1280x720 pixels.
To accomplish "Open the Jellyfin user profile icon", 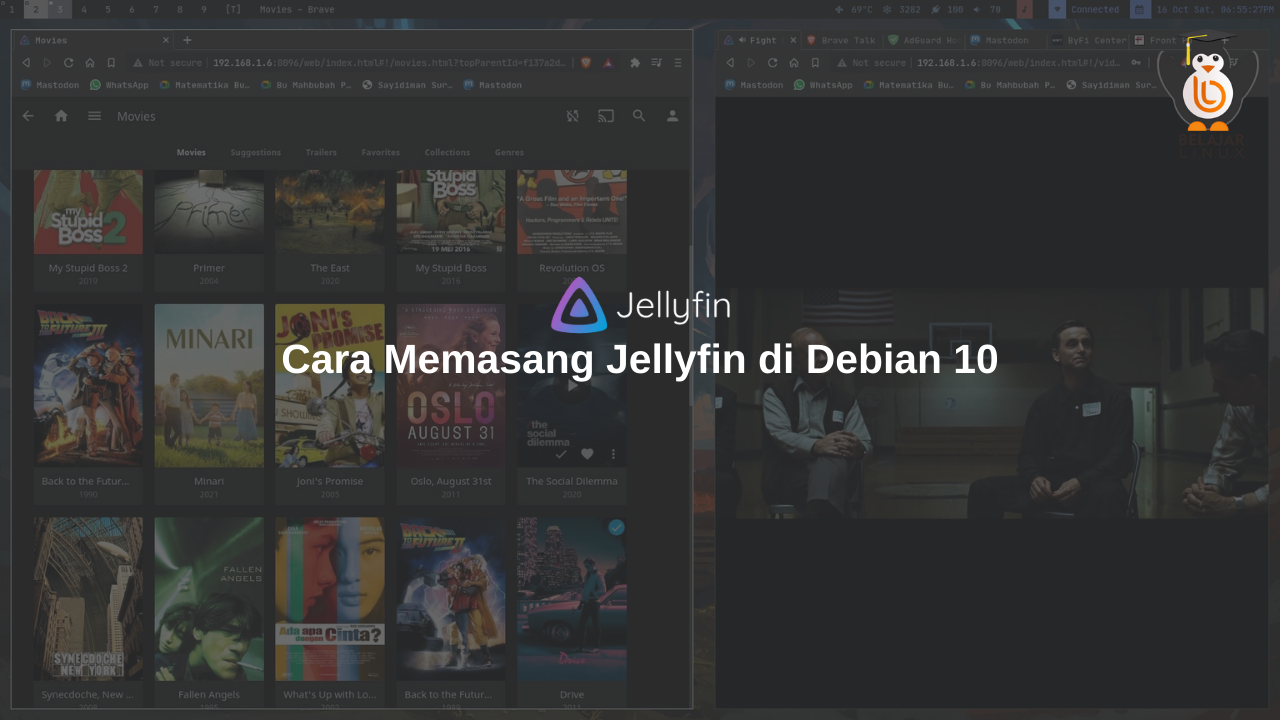I will pyautogui.click(x=672, y=116).
